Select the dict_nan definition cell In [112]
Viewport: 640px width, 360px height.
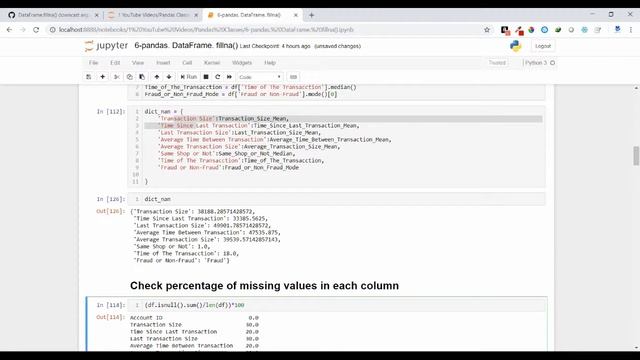(x=336, y=147)
